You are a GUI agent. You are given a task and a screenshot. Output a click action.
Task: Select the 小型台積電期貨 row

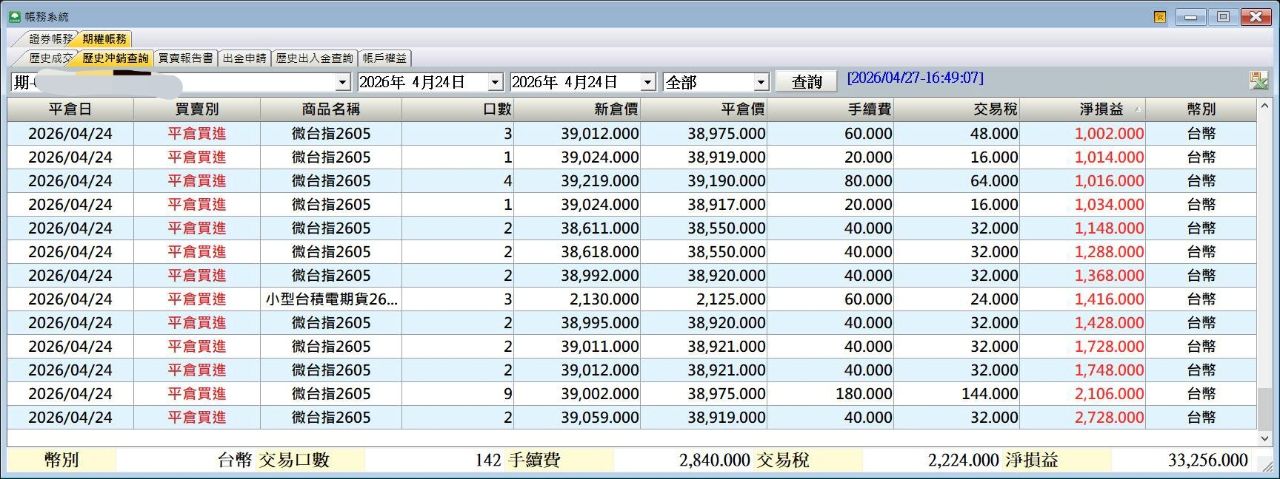coord(331,299)
